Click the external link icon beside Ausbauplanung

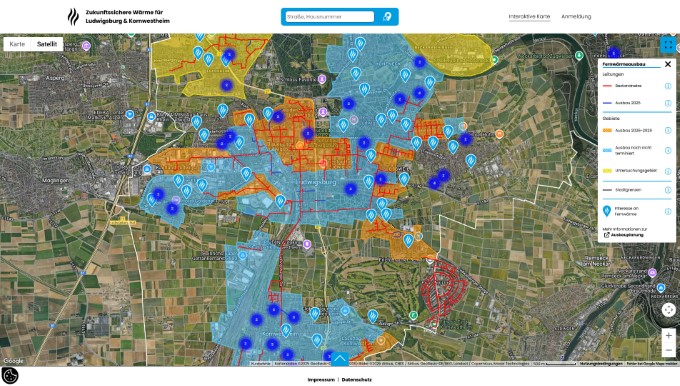[606, 235]
